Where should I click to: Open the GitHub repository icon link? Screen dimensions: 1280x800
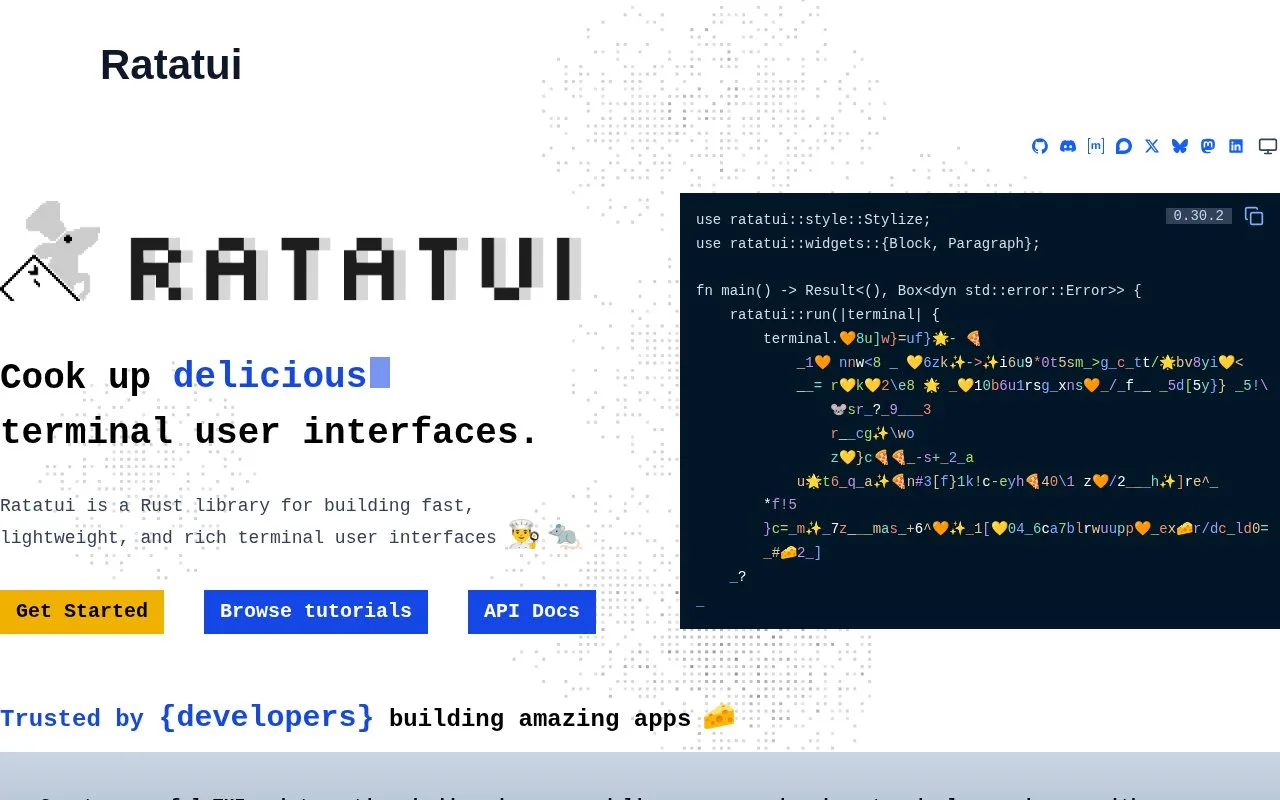pyautogui.click(x=1040, y=146)
